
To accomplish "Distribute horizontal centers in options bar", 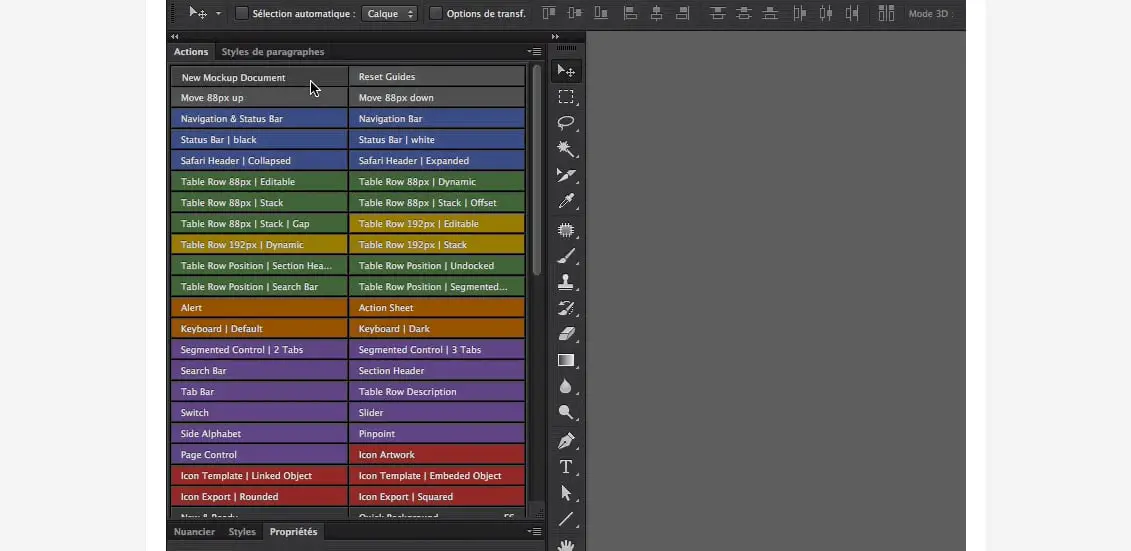I will pyautogui.click(x=826, y=13).
